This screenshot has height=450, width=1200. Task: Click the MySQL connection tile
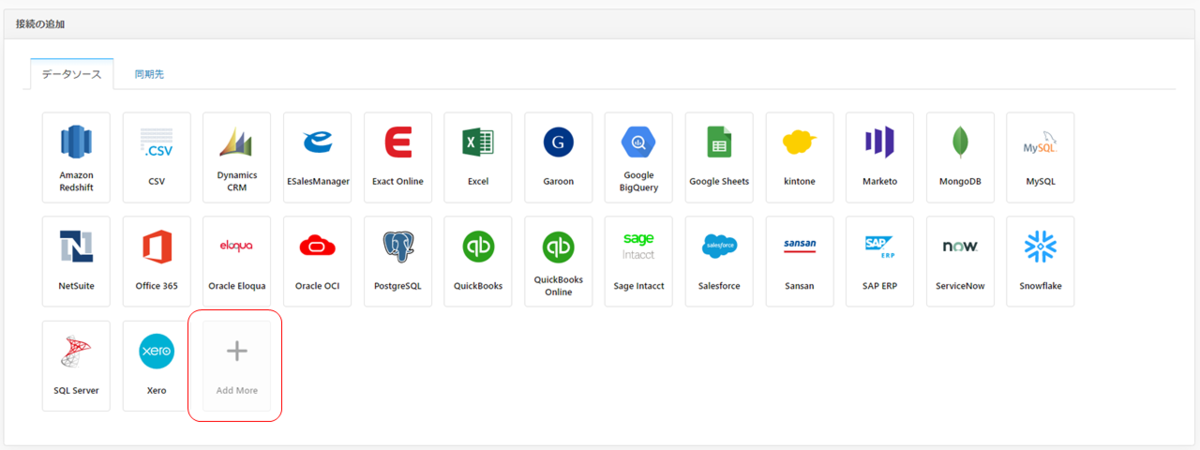coord(1041,157)
